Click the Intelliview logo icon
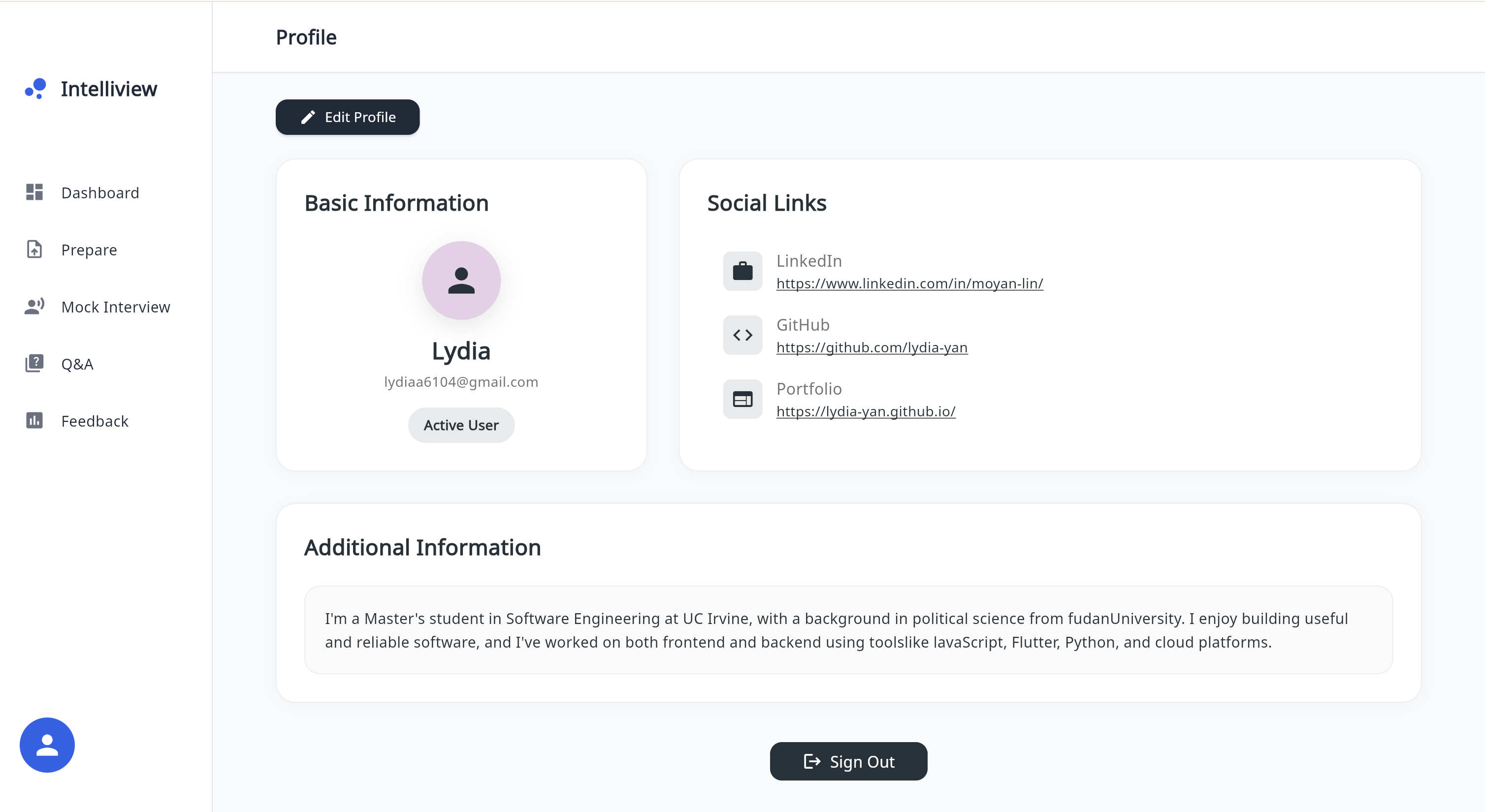The height and width of the screenshot is (812, 1485). tap(36, 89)
